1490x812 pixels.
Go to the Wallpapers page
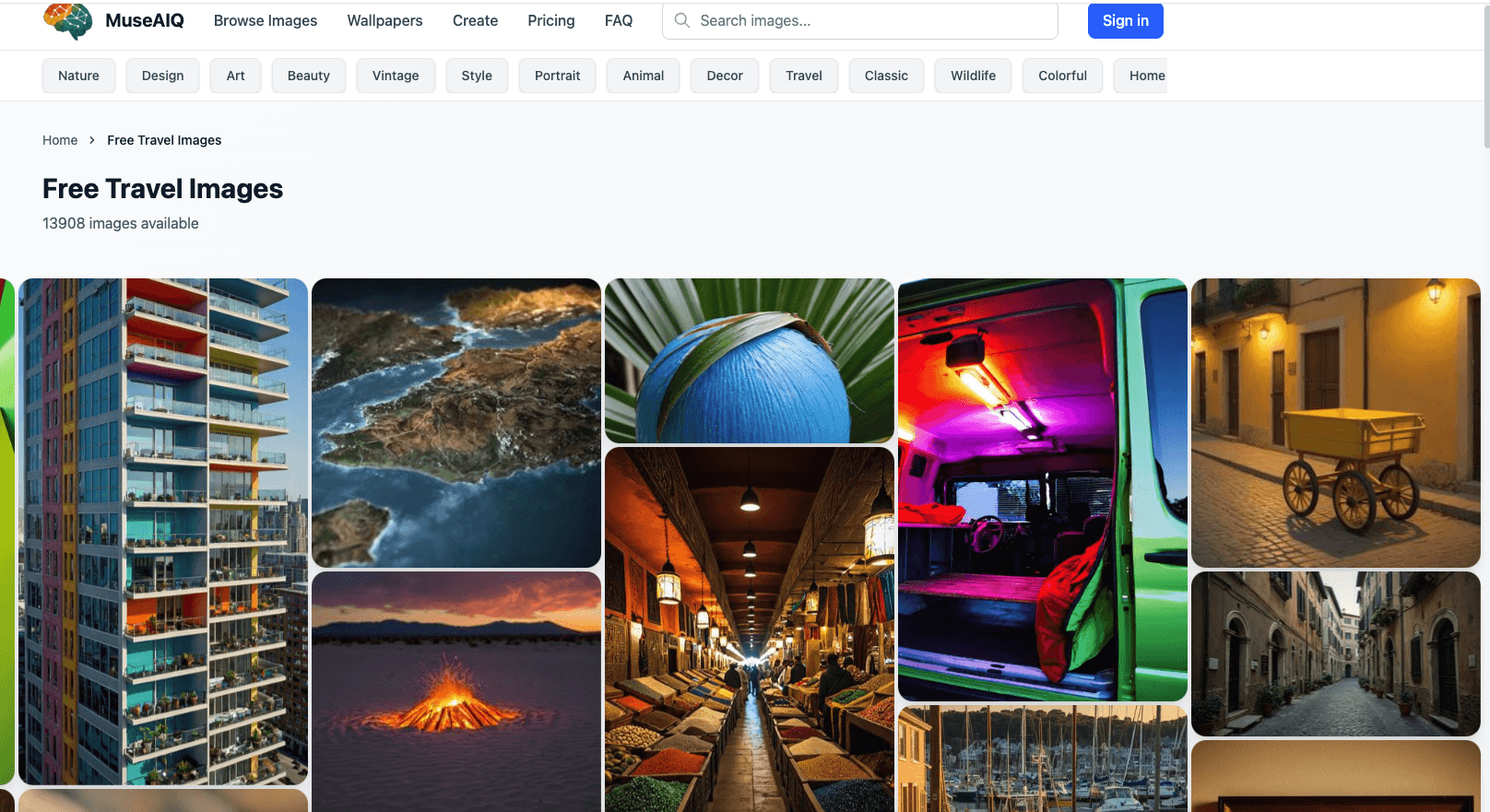click(x=384, y=20)
